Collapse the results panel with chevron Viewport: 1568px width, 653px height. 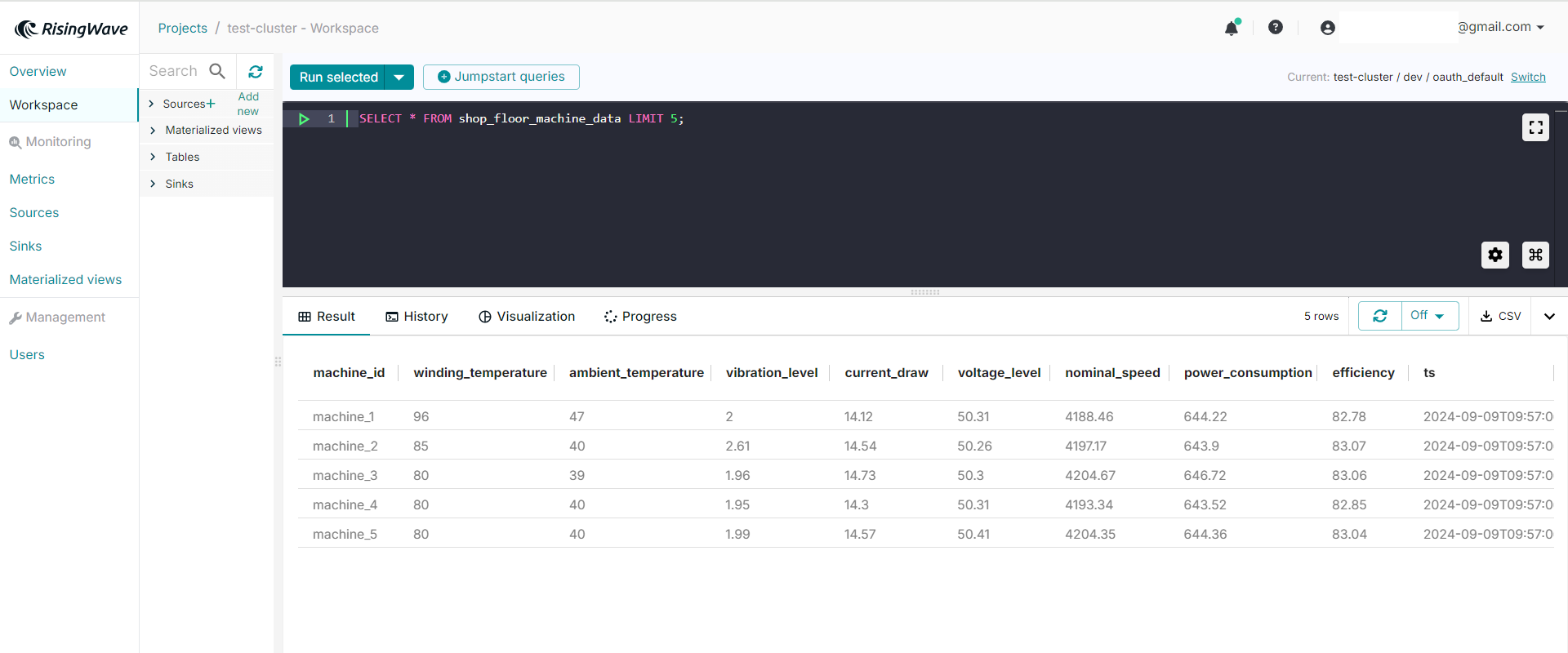[x=1549, y=317]
